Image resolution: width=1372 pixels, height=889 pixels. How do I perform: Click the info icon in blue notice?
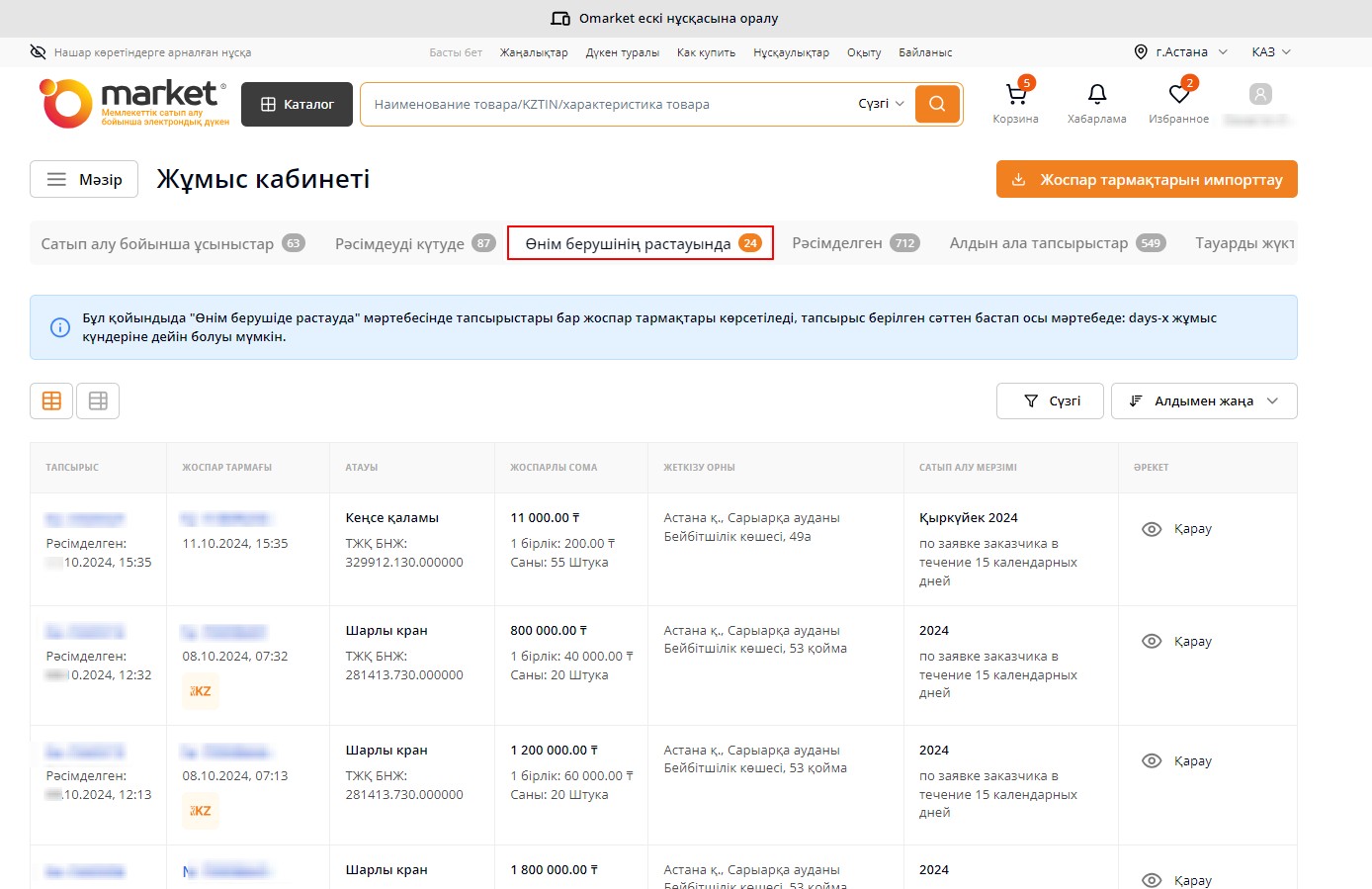pyautogui.click(x=60, y=327)
